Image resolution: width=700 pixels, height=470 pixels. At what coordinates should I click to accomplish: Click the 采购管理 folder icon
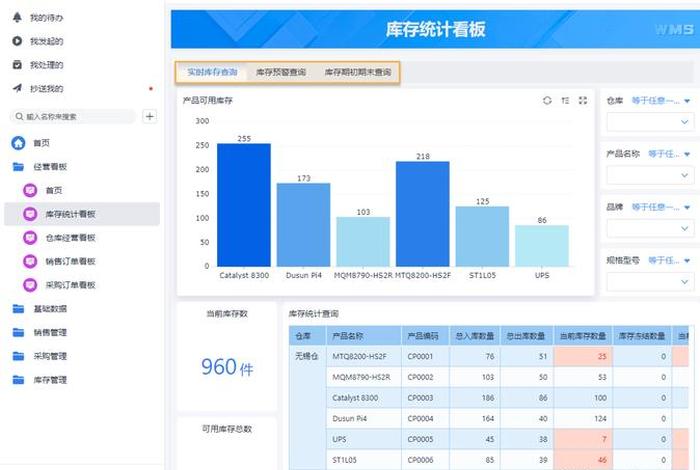pos(18,356)
